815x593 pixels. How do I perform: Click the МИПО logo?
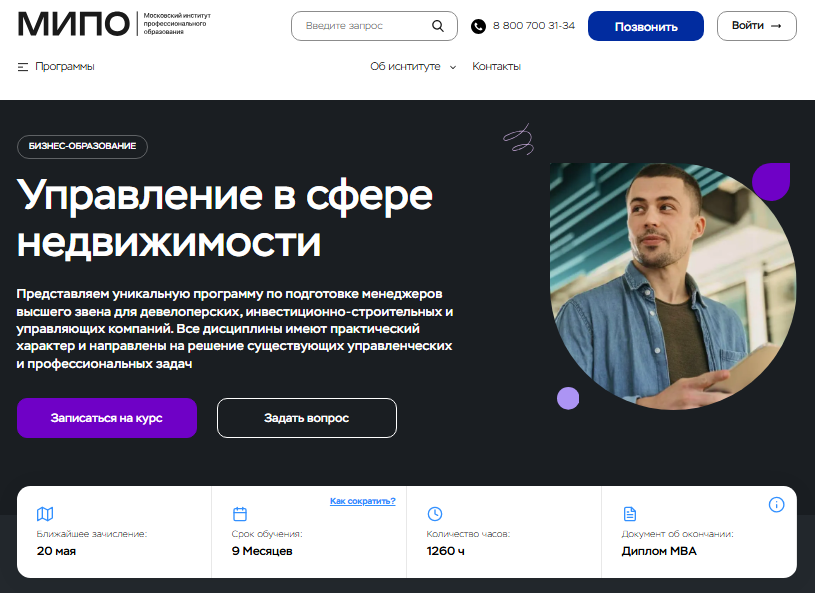click(73, 24)
